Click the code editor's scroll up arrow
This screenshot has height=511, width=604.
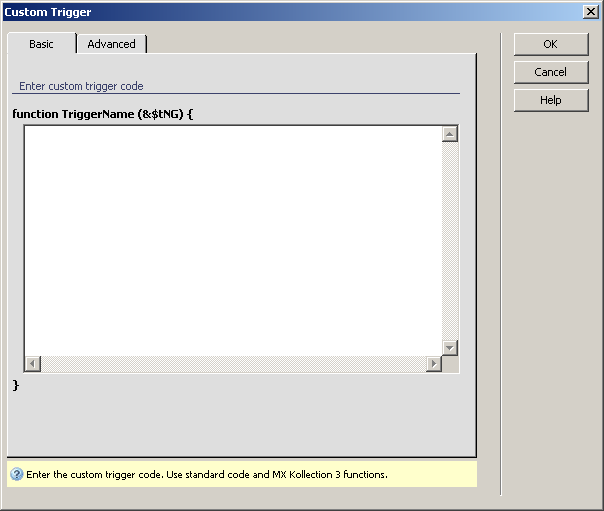tap(449, 134)
